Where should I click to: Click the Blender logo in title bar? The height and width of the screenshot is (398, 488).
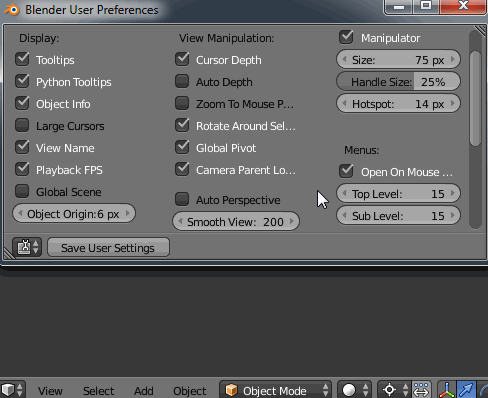point(12,10)
